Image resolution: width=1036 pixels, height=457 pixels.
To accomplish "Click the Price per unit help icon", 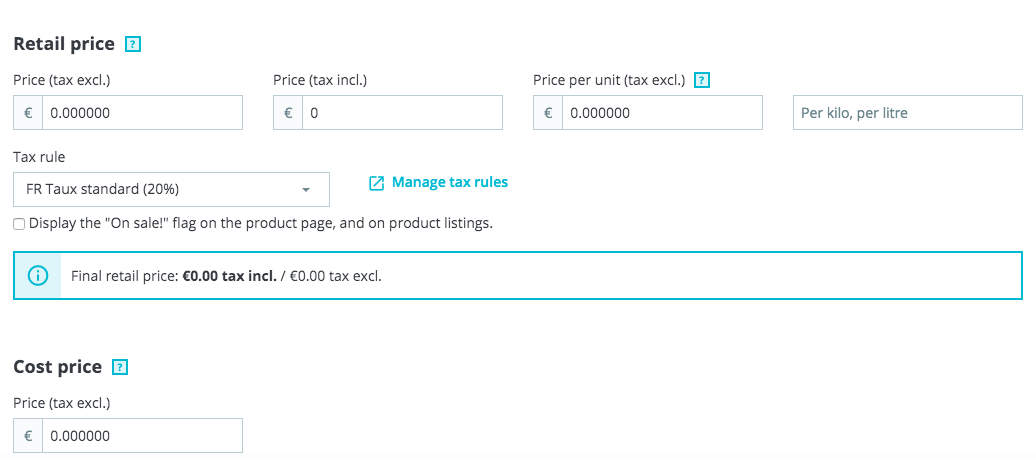I will [x=702, y=81].
